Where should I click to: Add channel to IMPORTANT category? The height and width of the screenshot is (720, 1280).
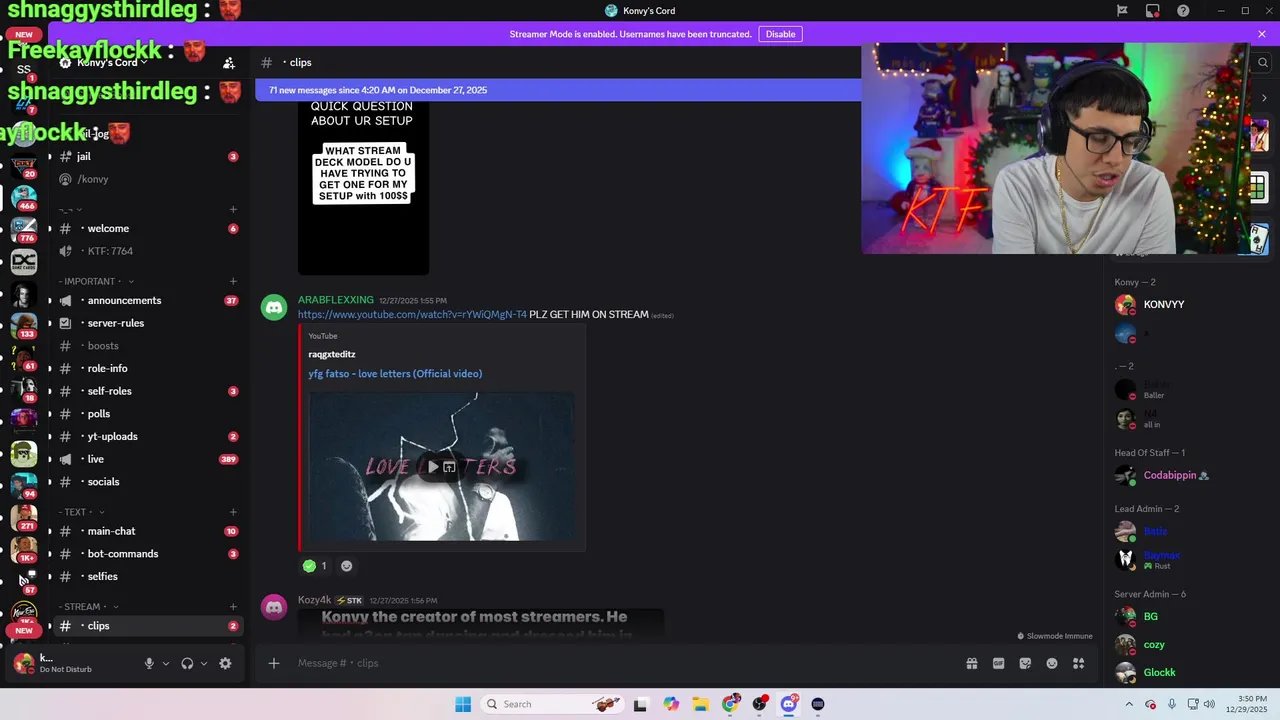(233, 281)
